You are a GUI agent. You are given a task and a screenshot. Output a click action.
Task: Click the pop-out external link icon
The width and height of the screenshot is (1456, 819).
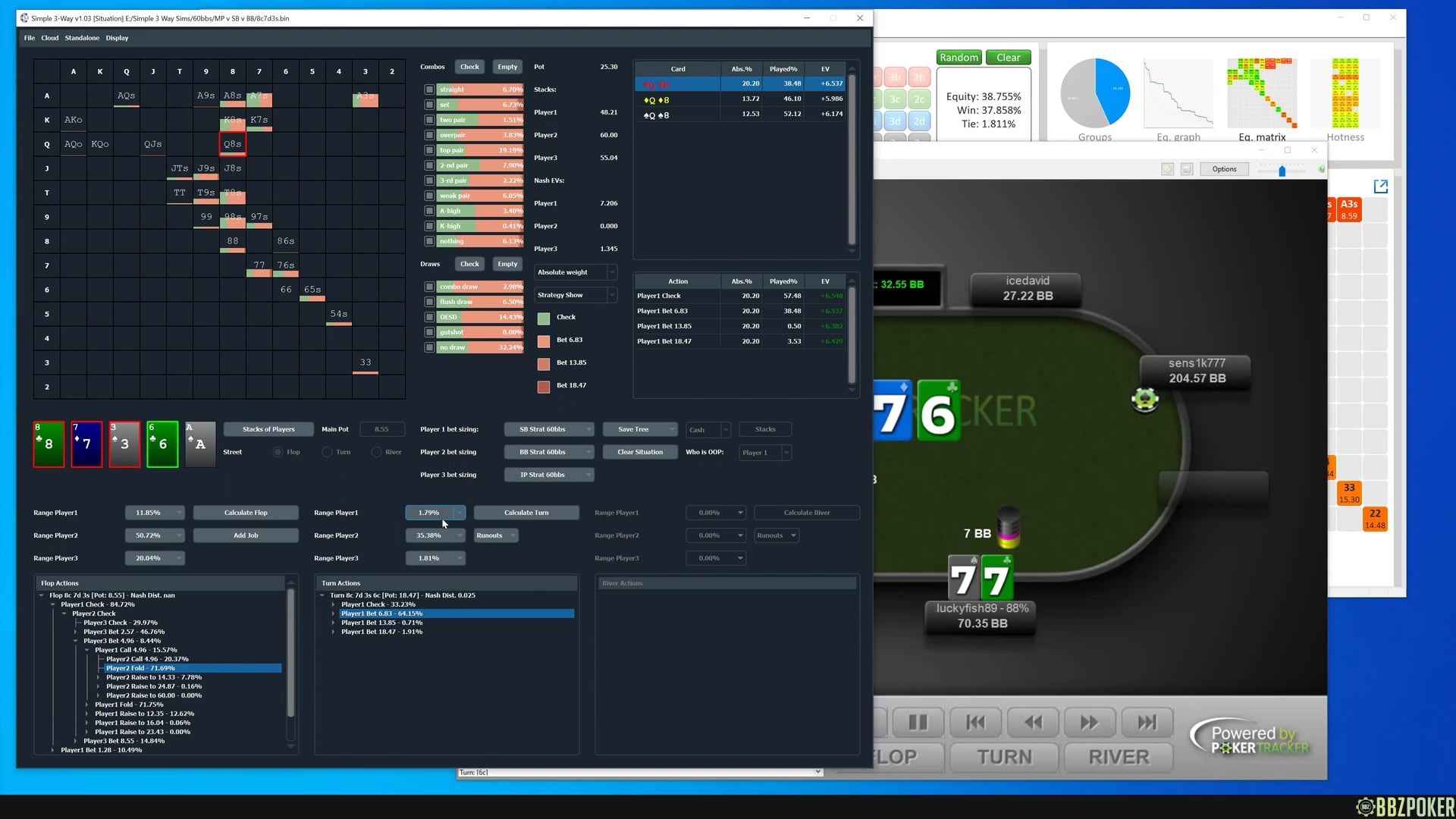(1380, 187)
